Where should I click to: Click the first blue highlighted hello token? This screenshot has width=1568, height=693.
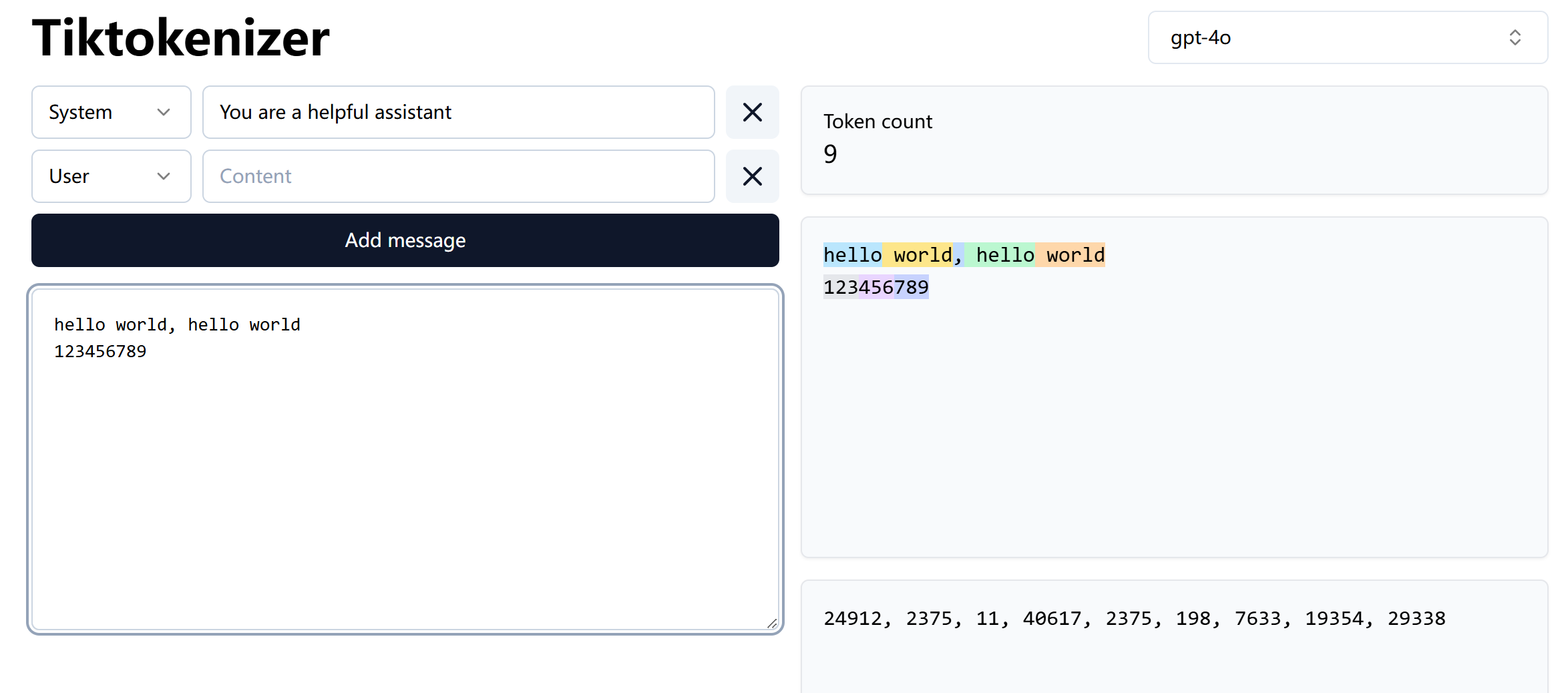pyautogui.click(x=853, y=255)
